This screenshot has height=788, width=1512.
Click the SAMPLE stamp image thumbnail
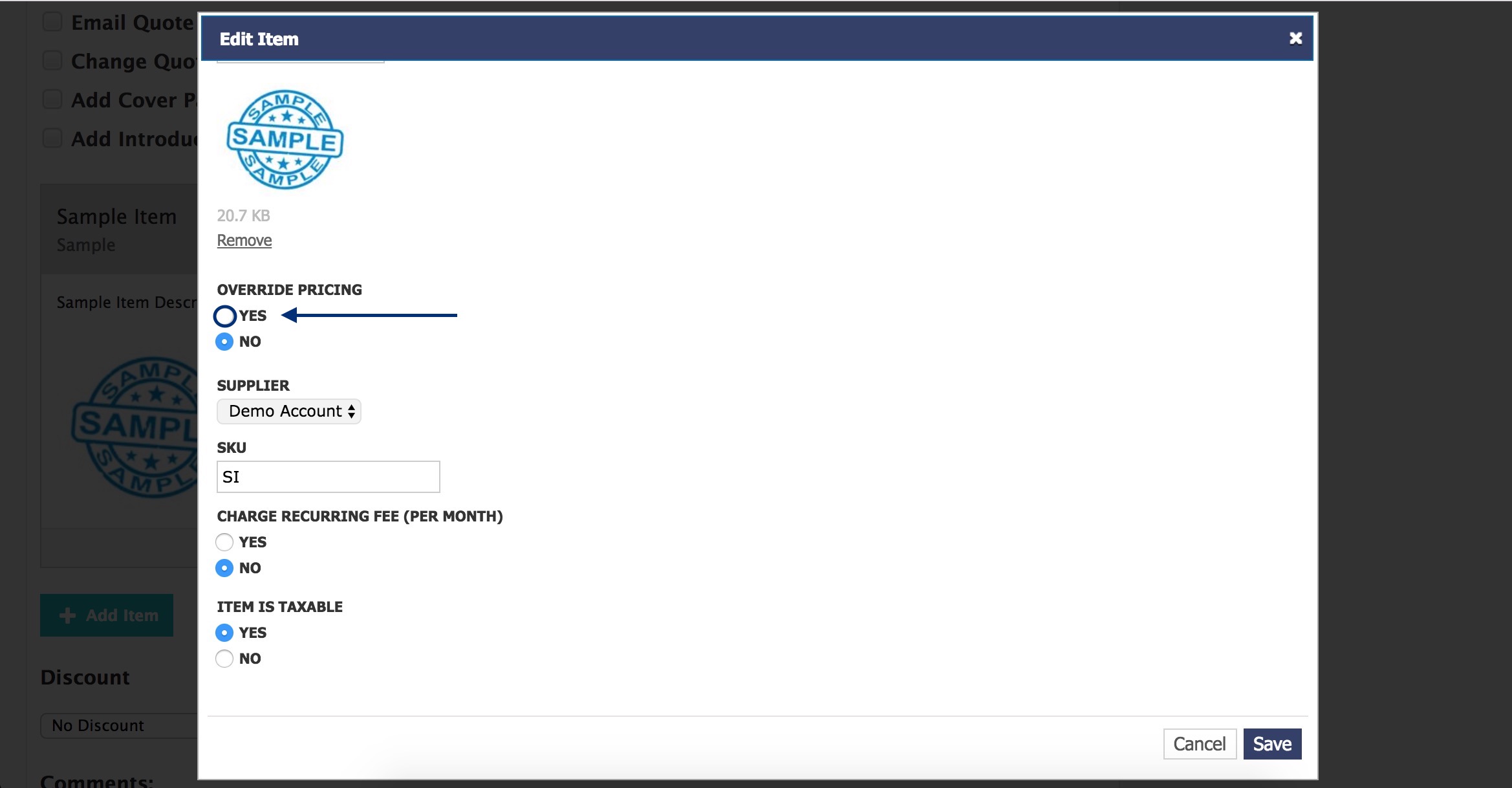click(x=285, y=140)
